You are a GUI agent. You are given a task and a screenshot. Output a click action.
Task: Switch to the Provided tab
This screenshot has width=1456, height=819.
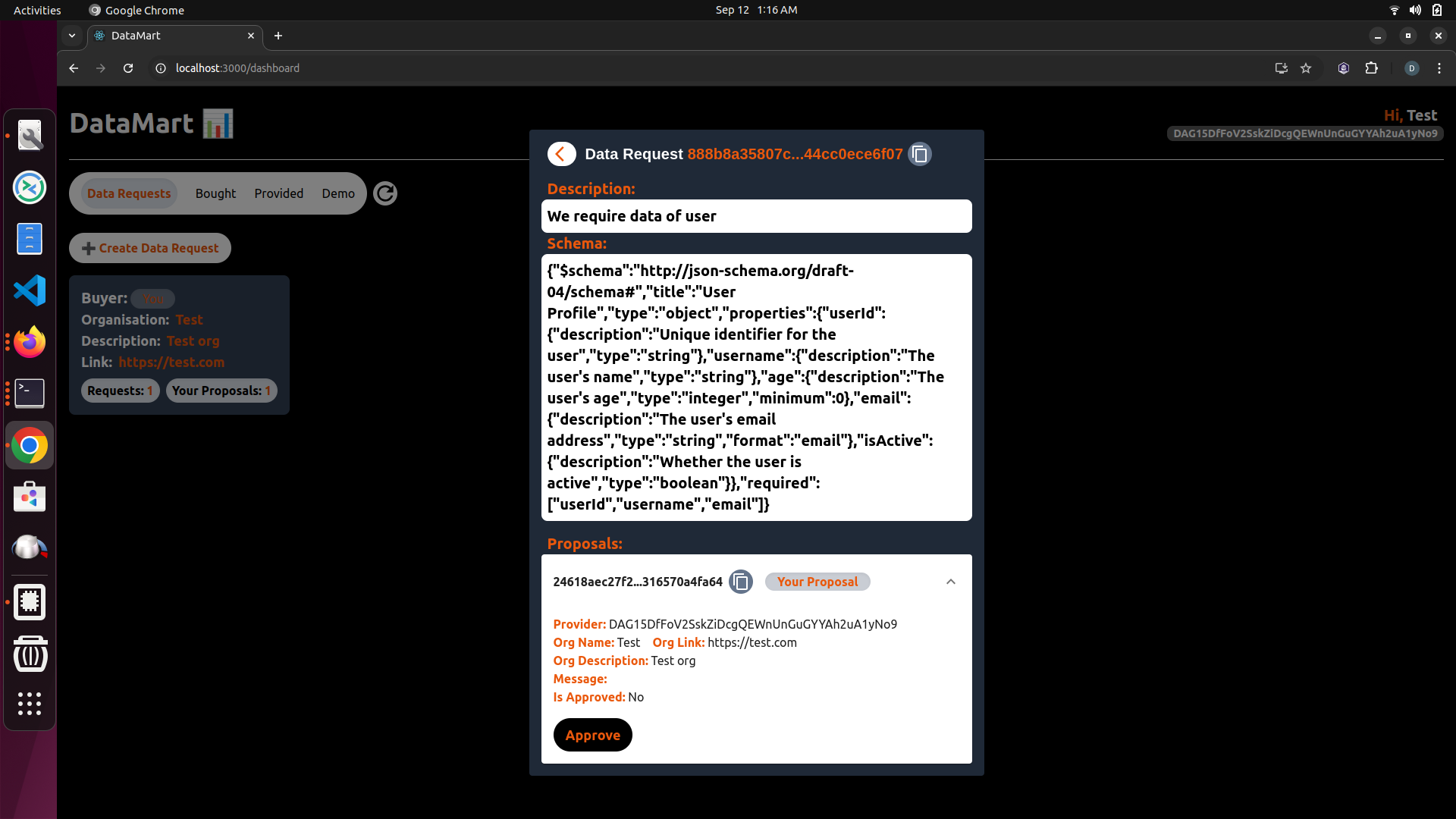click(x=278, y=193)
